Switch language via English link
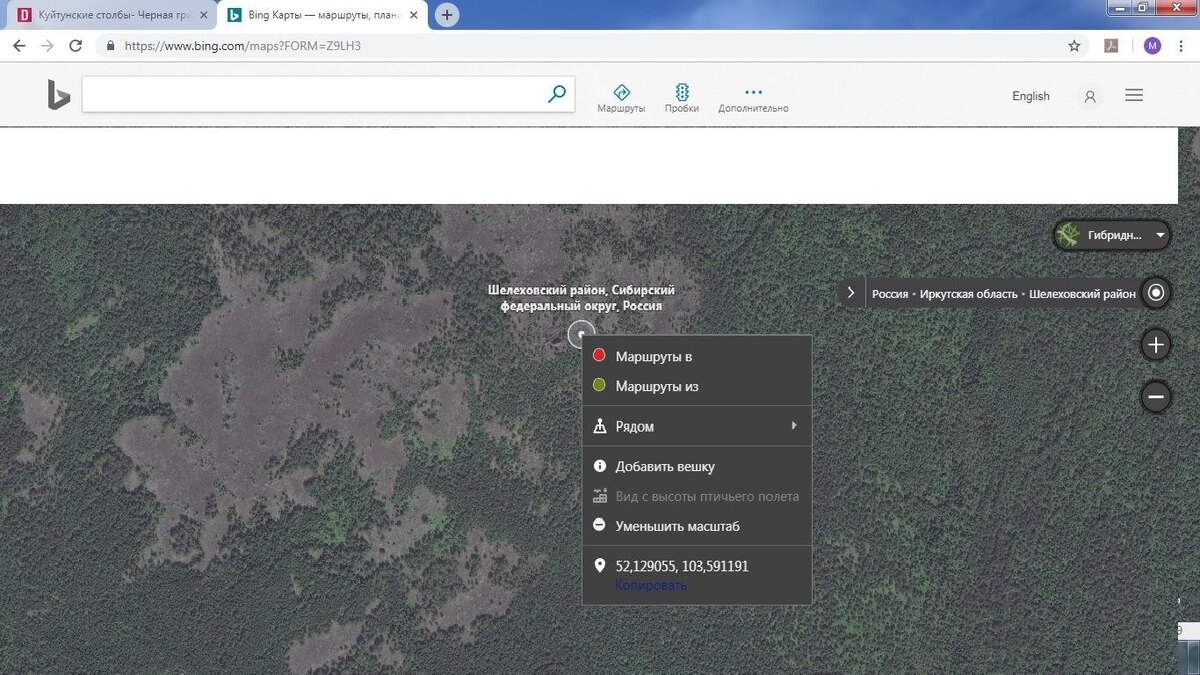This screenshot has width=1200, height=675. [x=1031, y=96]
